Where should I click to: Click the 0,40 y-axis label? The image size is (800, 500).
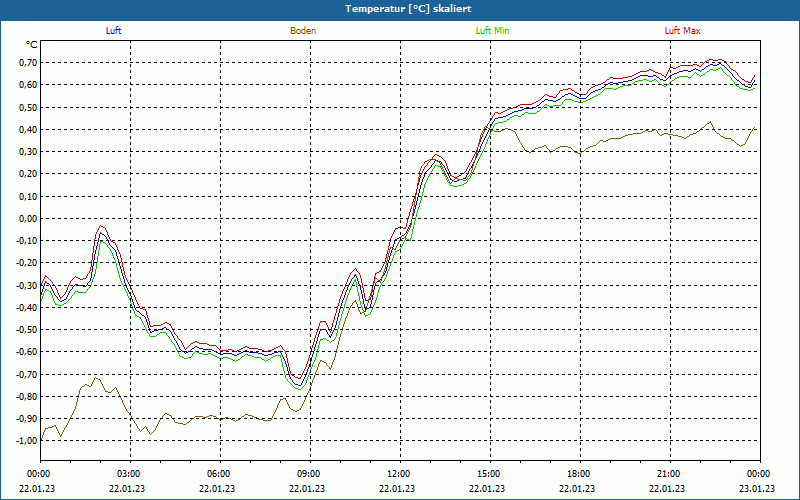[x=29, y=130]
